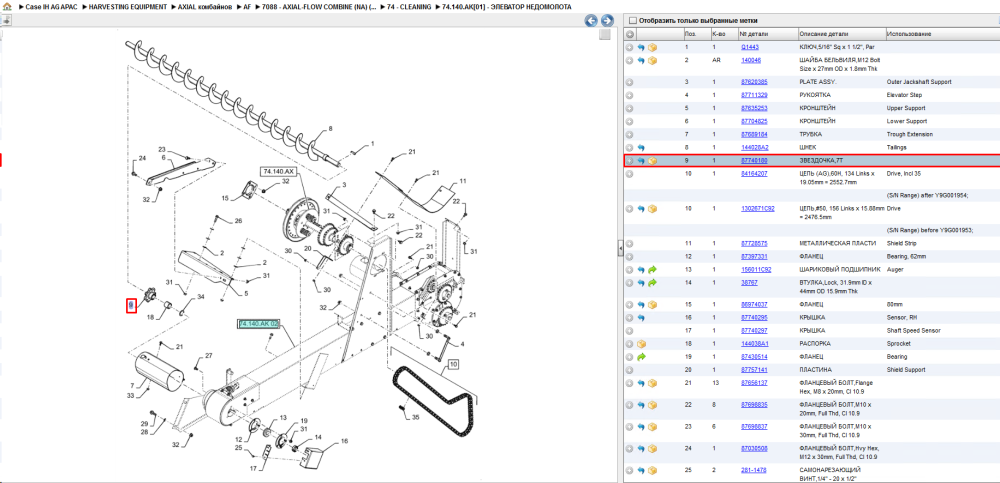Click the box icon in row Q1443
This screenshot has height=483, width=1000.
[x=652, y=47]
